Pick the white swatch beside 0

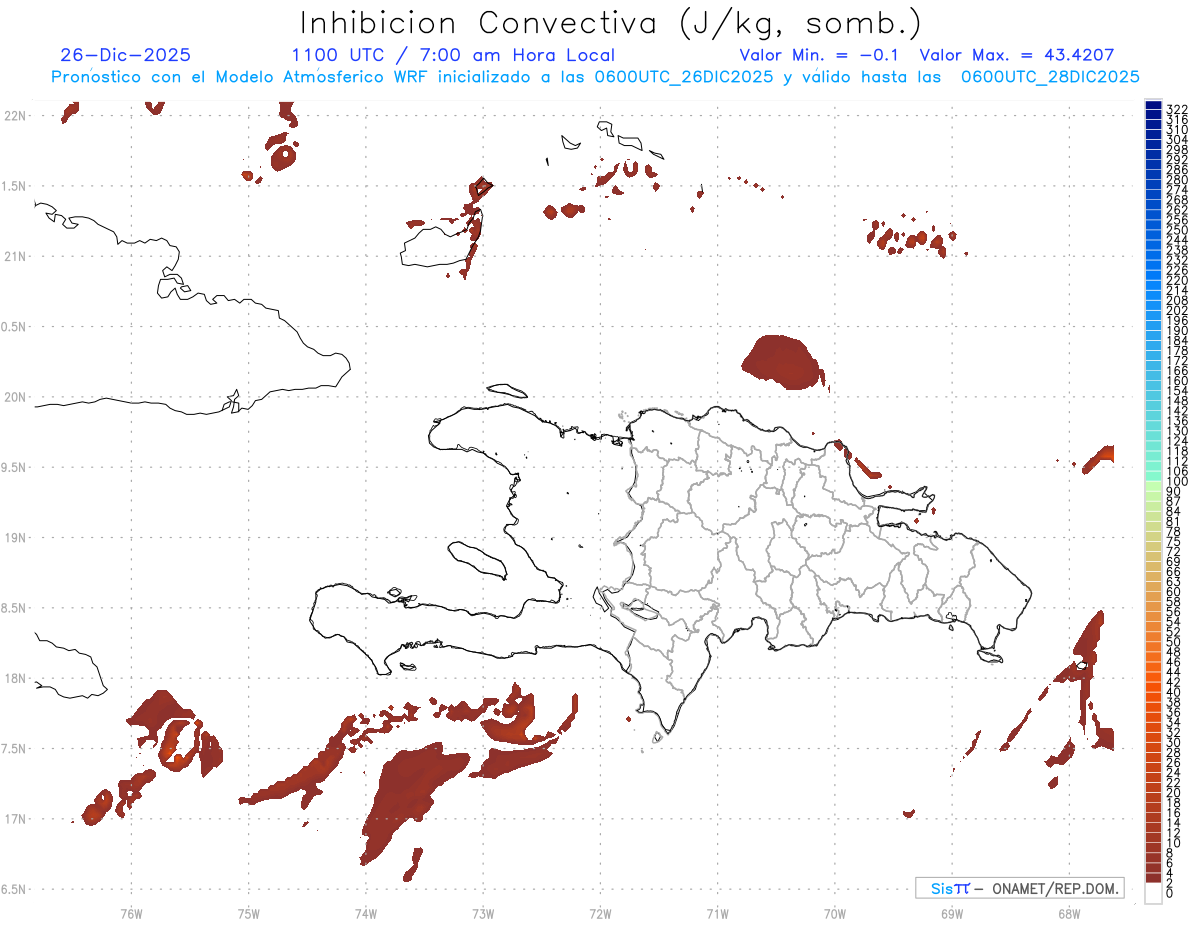pyautogui.click(x=1154, y=892)
